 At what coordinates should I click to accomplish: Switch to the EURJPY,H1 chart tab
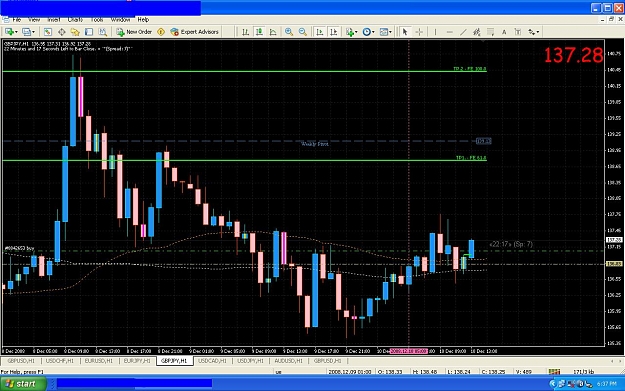coord(137,361)
